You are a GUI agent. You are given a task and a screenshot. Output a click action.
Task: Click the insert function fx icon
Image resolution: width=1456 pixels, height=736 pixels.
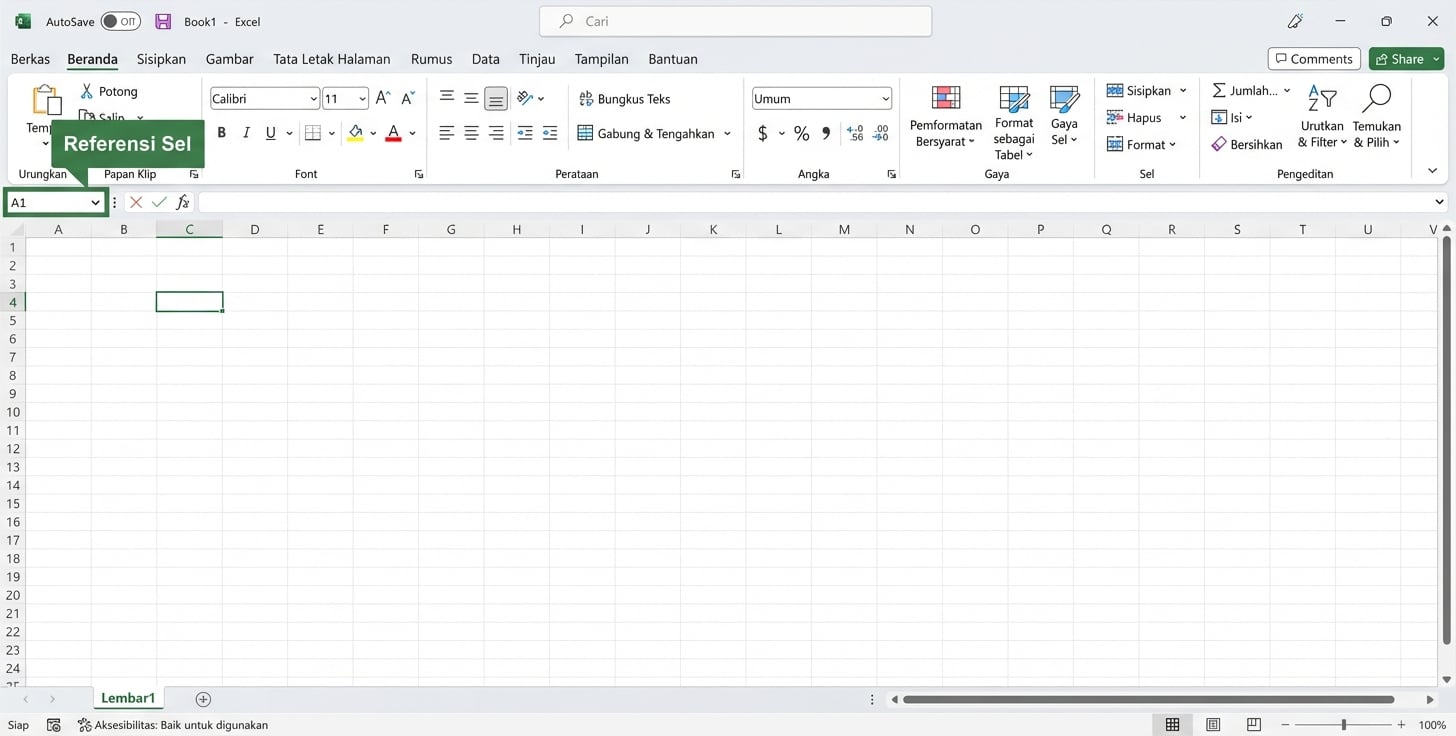182,202
